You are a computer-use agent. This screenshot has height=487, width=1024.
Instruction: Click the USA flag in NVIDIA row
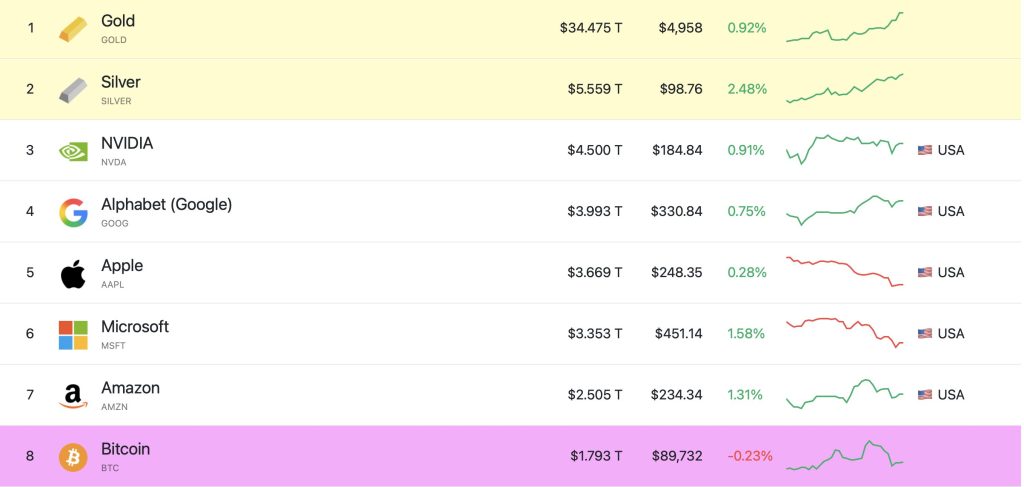click(x=924, y=151)
